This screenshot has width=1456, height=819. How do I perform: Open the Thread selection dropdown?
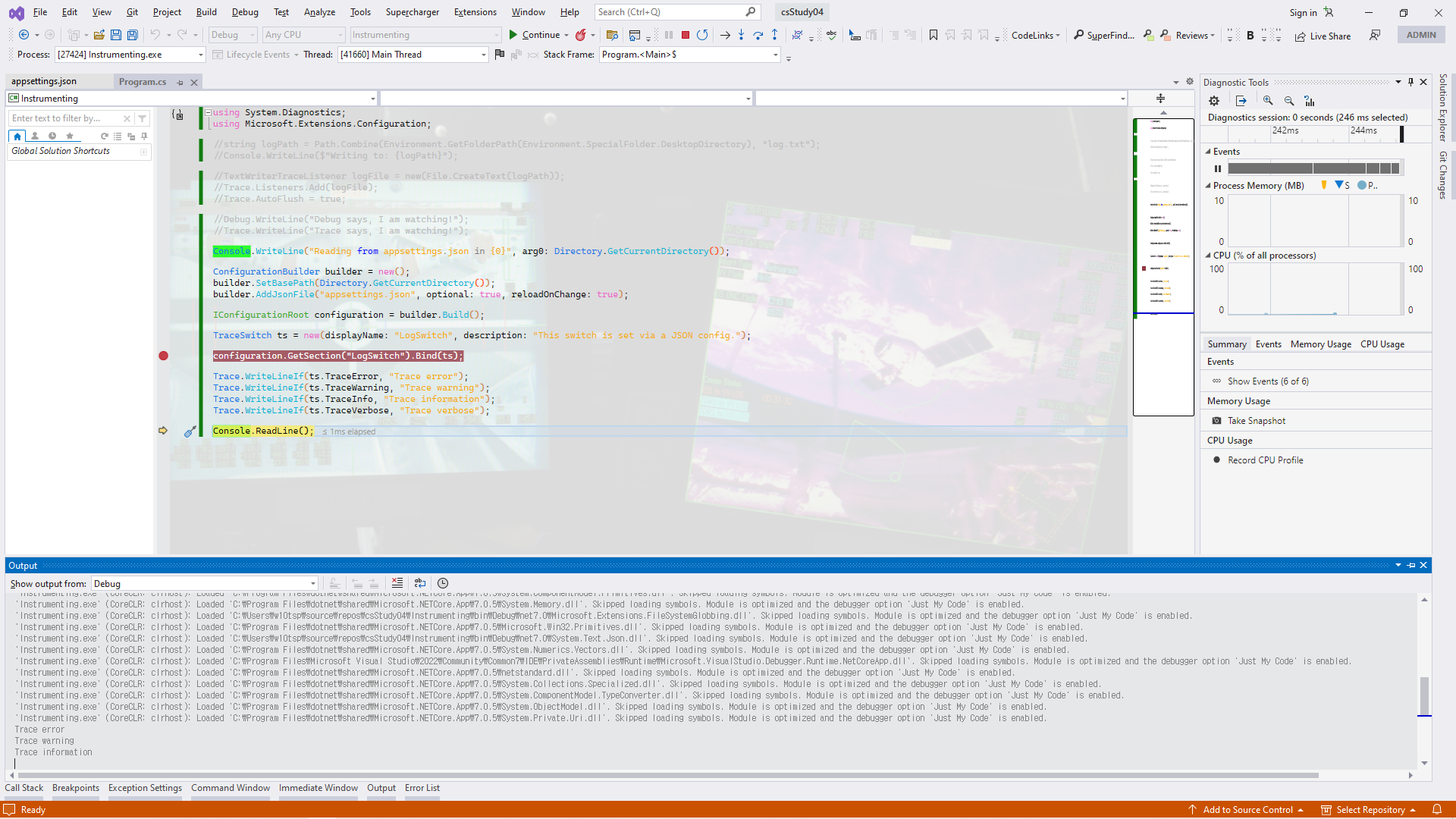click(x=483, y=55)
